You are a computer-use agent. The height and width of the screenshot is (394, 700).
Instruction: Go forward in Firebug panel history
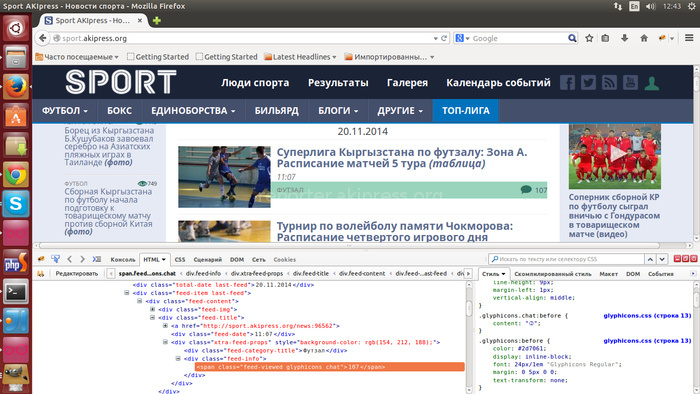[x=82, y=259]
